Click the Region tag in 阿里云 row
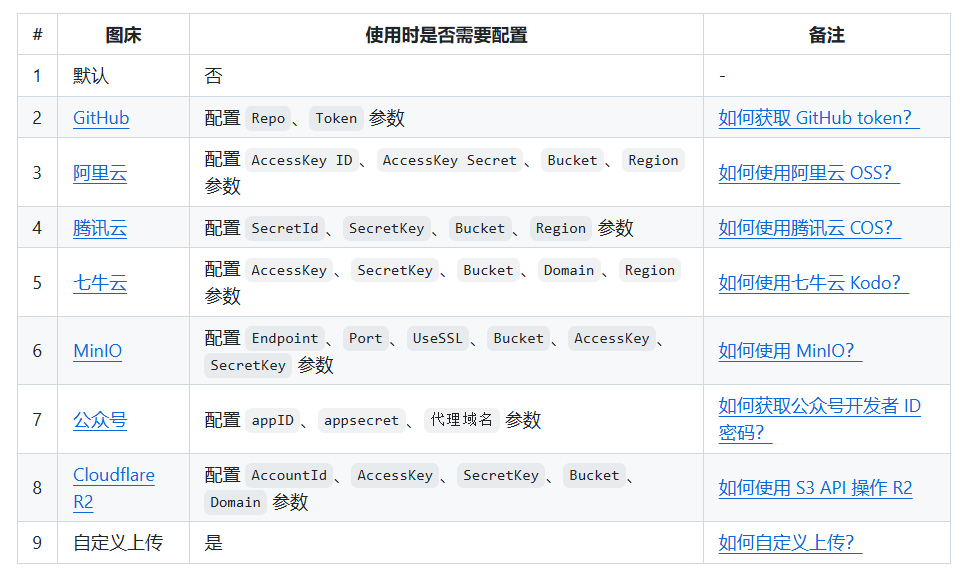The height and width of the screenshot is (577, 975). 653,160
